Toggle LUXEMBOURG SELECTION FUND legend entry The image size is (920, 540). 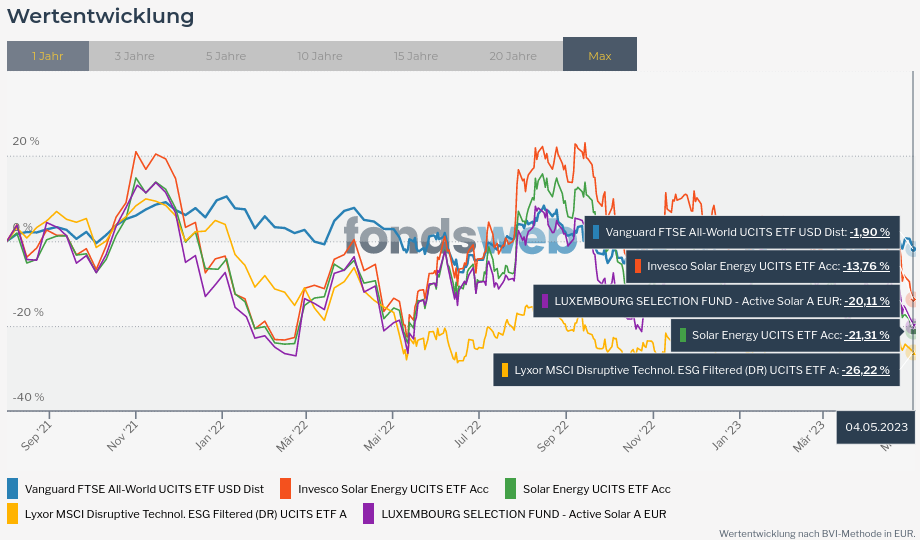[x=523, y=514]
